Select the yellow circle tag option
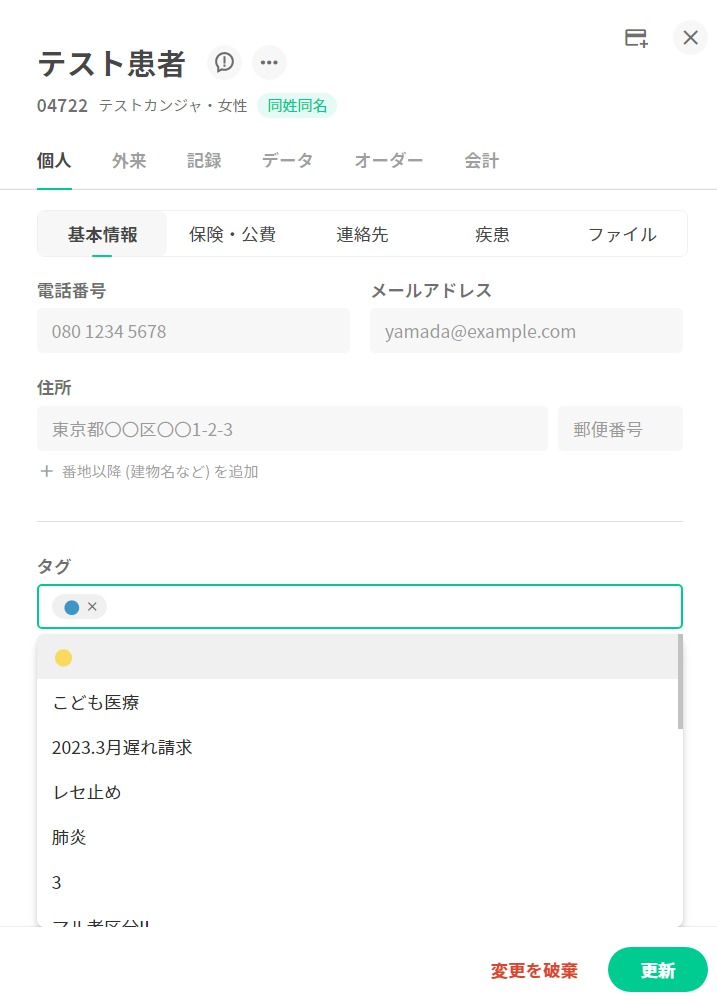 point(63,657)
